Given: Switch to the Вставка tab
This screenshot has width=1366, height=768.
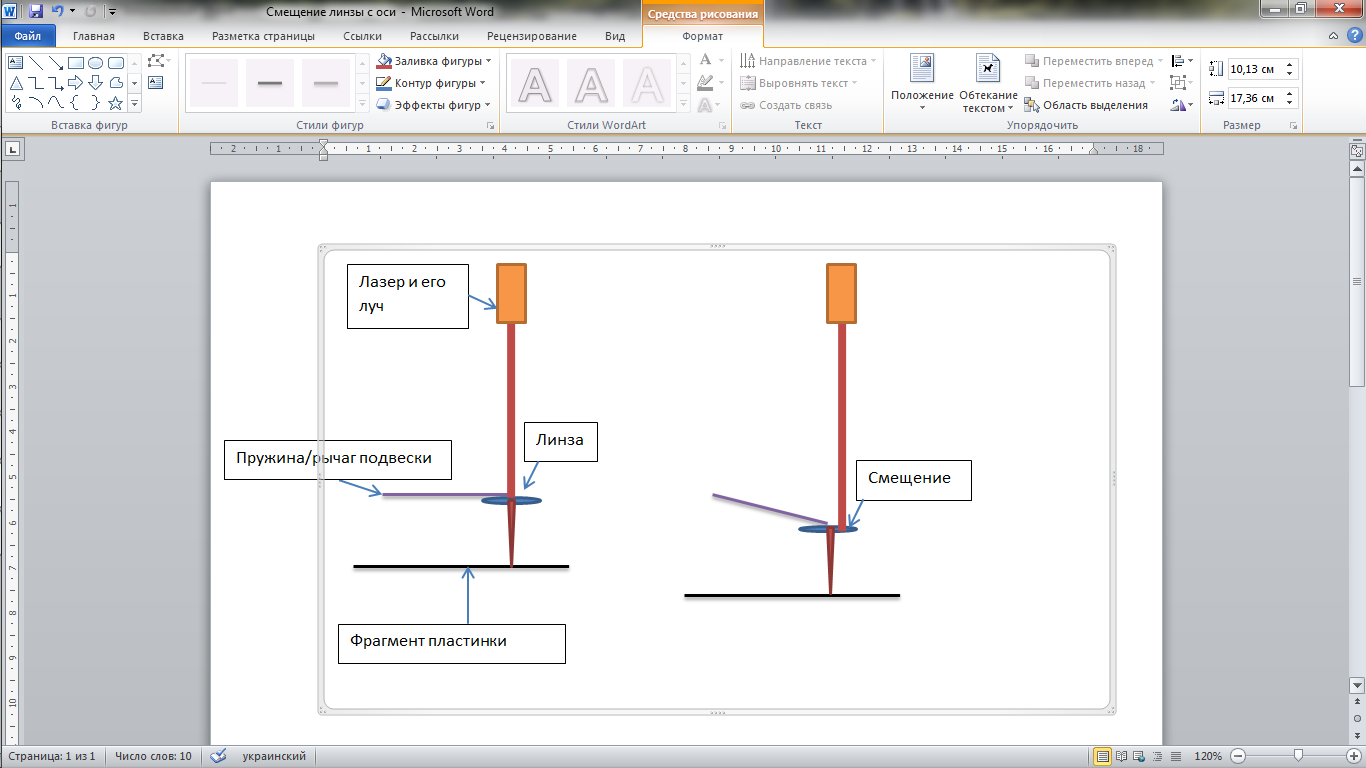Looking at the screenshot, I should (x=163, y=36).
